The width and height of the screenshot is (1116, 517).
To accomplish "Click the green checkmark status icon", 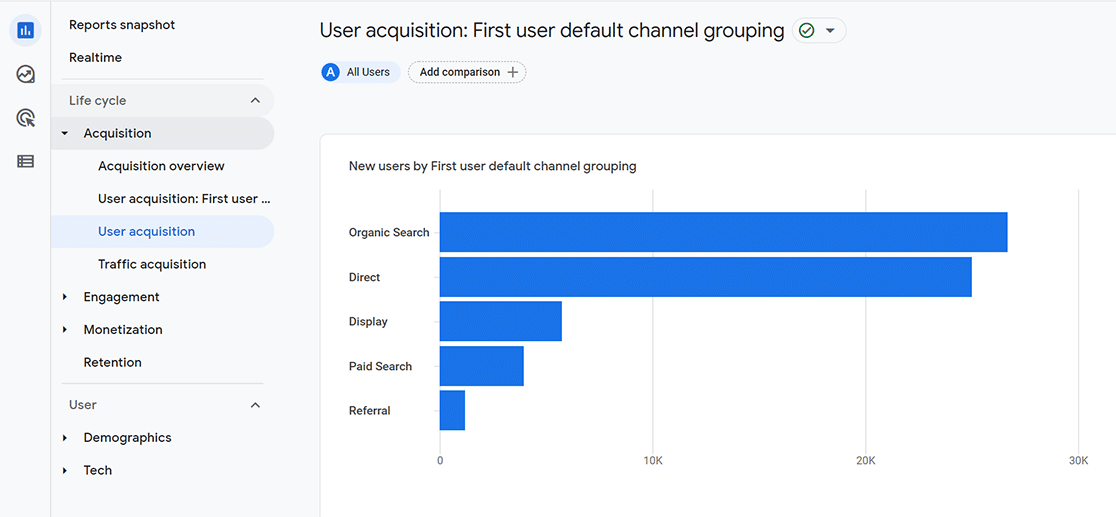I will pyautogui.click(x=806, y=31).
